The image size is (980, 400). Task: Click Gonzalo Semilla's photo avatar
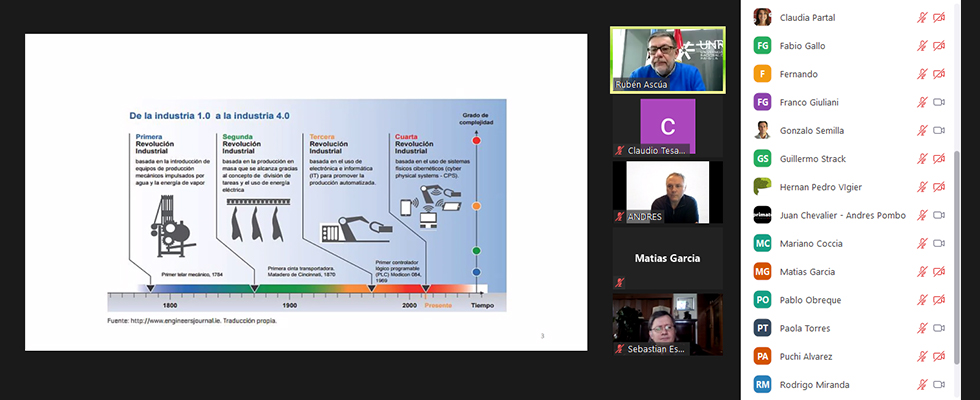[x=762, y=130]
